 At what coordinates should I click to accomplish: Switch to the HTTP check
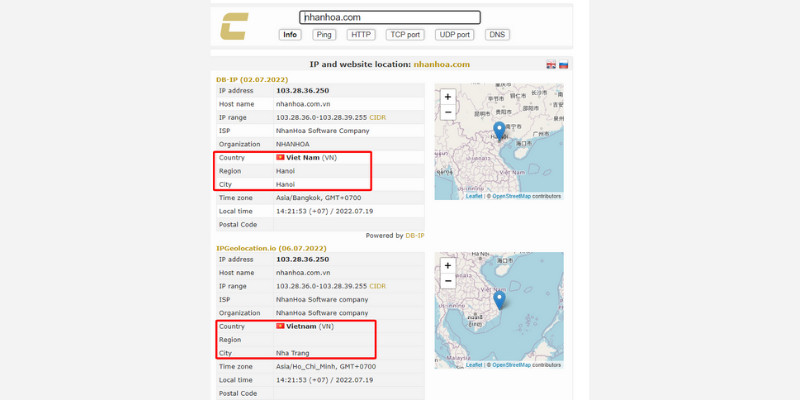tap(361, 35)
